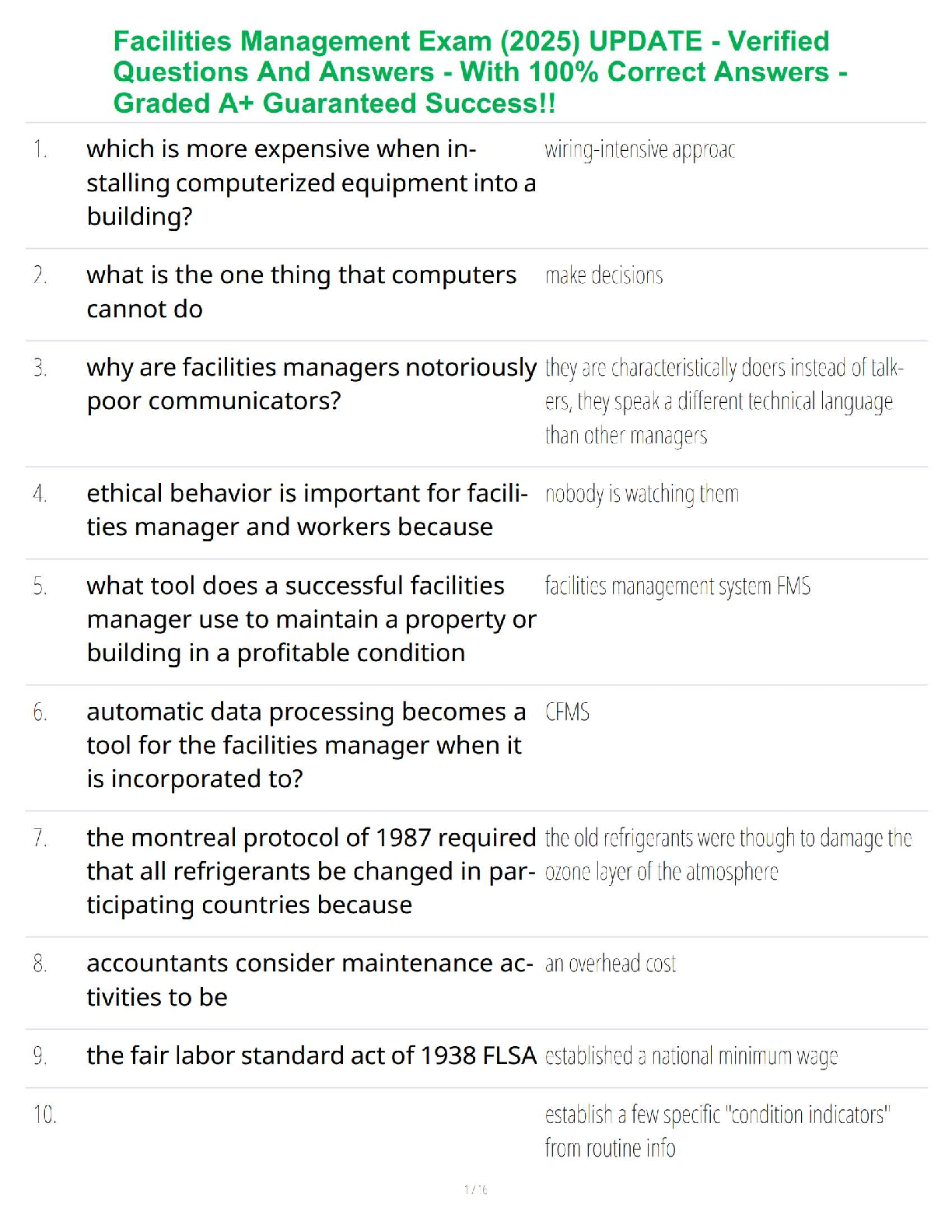Click the green Facilities Management Exam title

click(480, 72)
